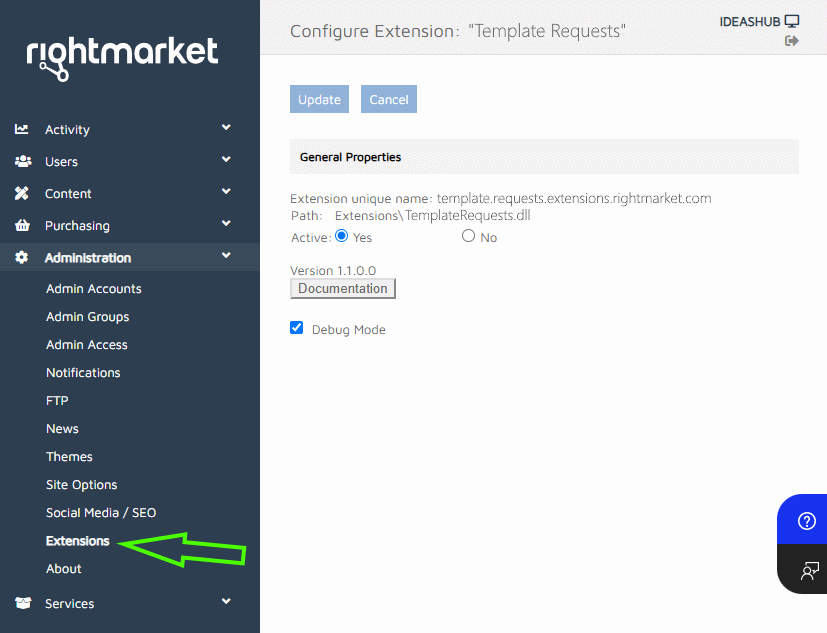
Task: Expand the Activity menu chevron
Action: pyautogui.click(x=226, y=128)
